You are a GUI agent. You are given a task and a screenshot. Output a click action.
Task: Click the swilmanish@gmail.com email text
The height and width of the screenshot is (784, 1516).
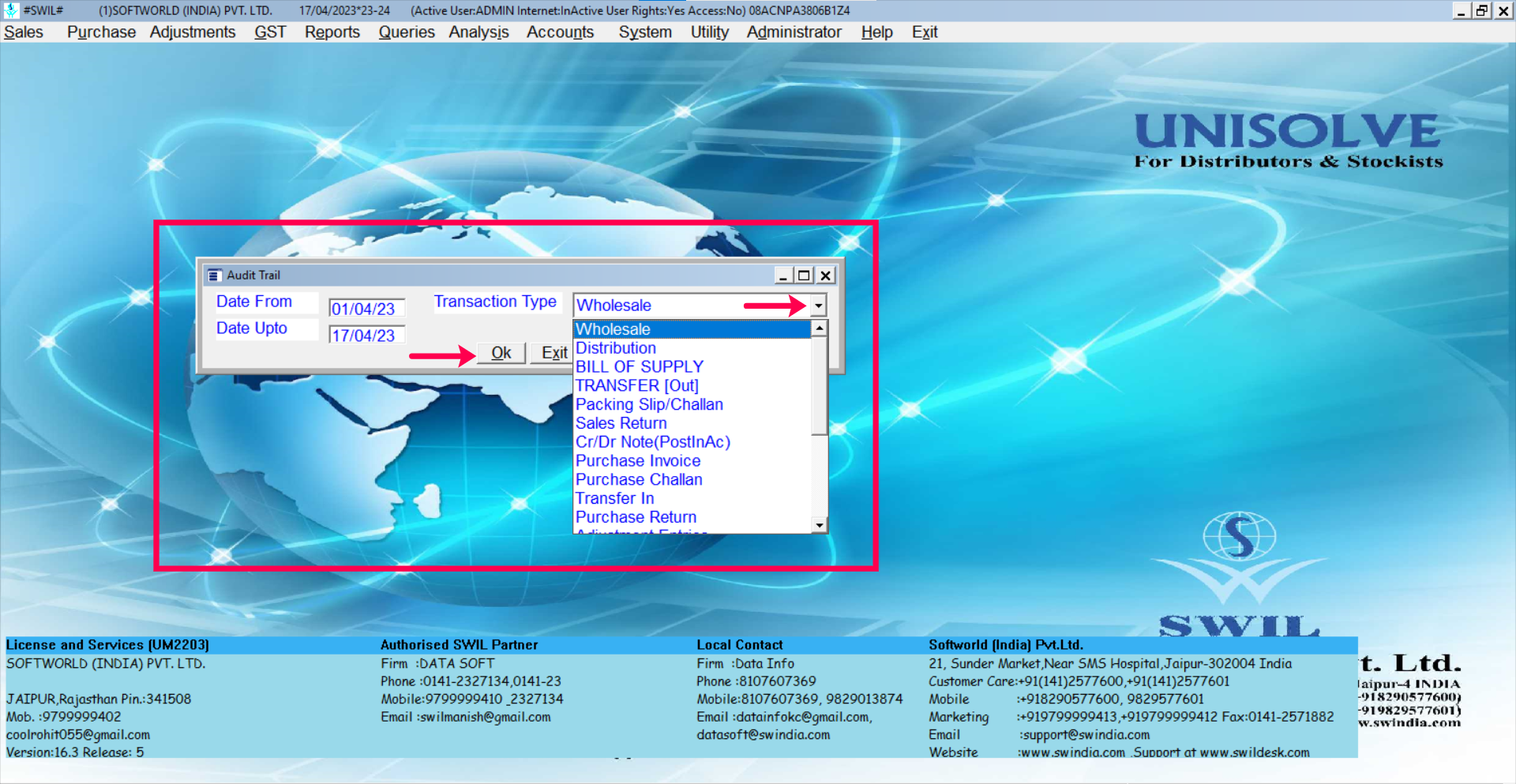click(485, 718)
